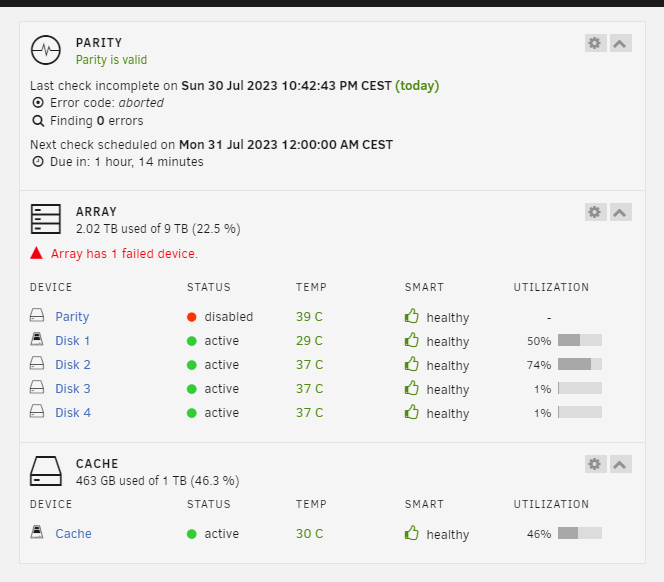
Task: Collapse the Array panel
Action: (620, 212)
